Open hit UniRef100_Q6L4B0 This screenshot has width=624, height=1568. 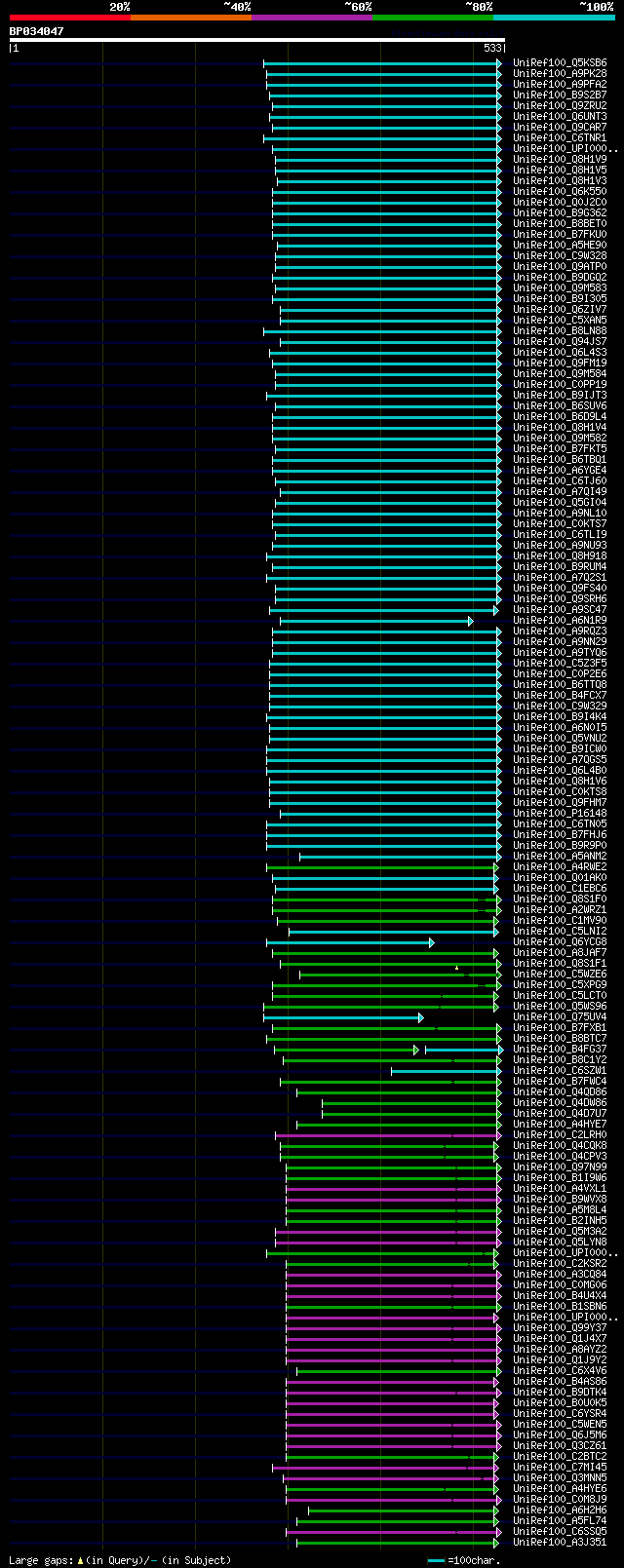point(560,771)
